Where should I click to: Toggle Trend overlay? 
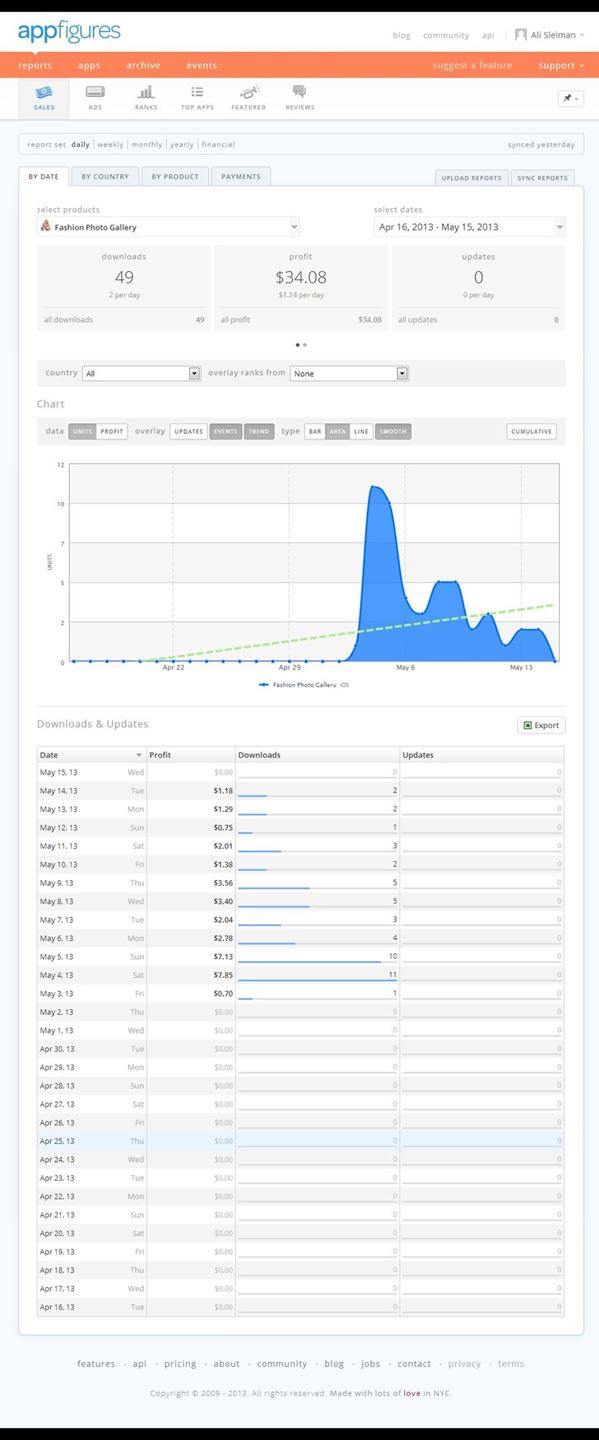point(259,431)
